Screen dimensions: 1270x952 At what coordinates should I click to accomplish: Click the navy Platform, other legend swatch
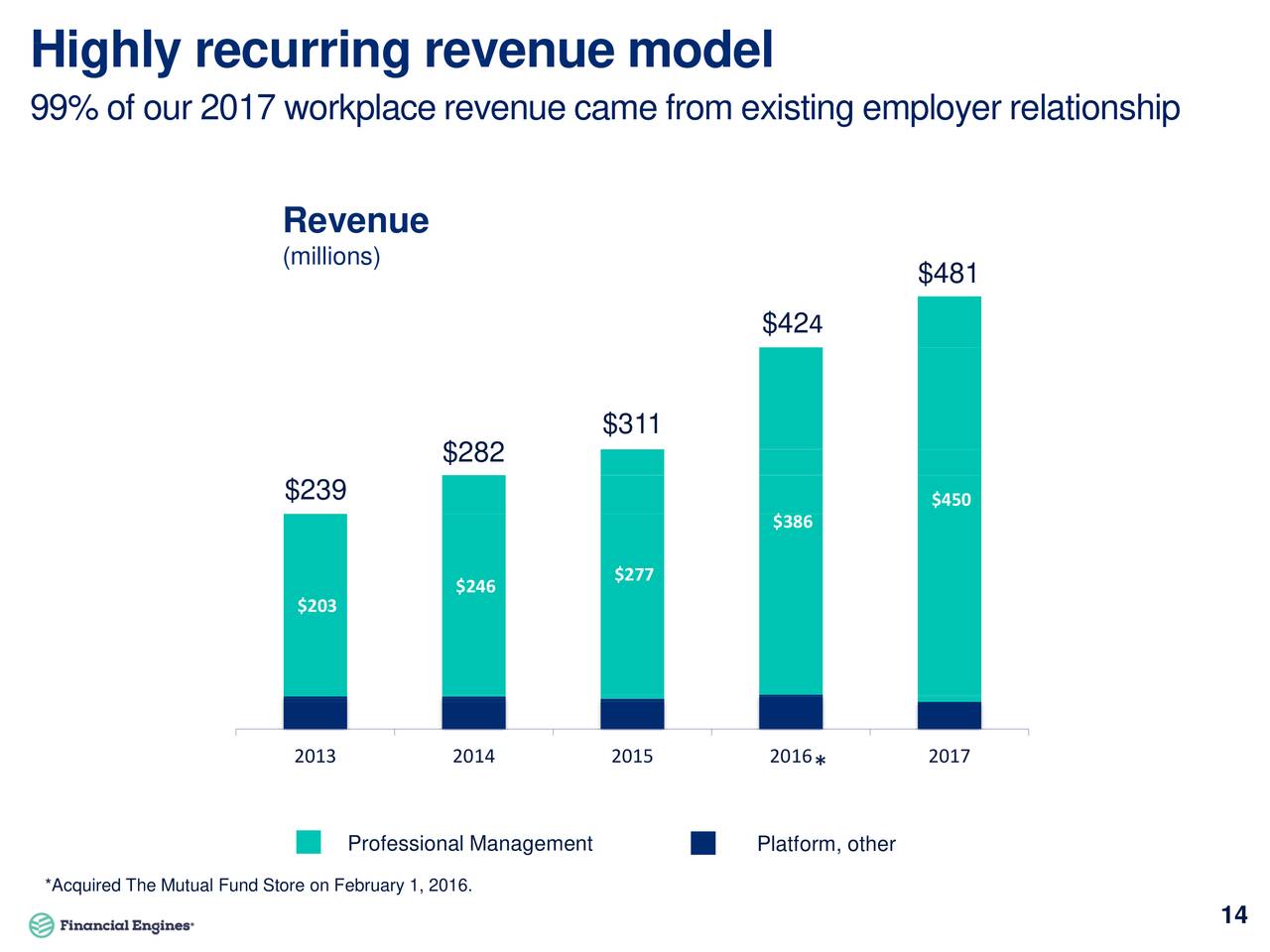point(702,843)
